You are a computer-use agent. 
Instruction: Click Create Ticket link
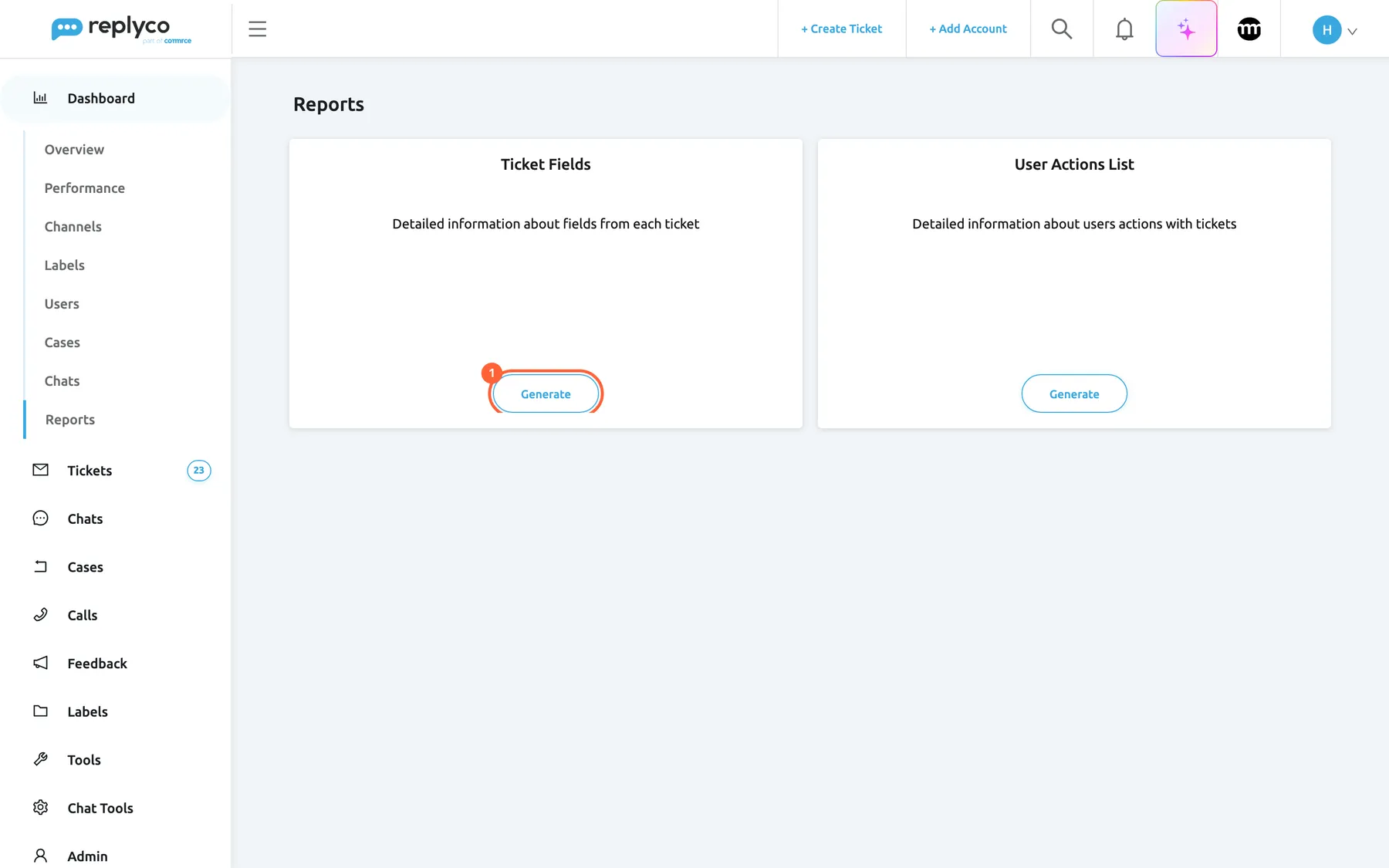[x=842, y=29]
